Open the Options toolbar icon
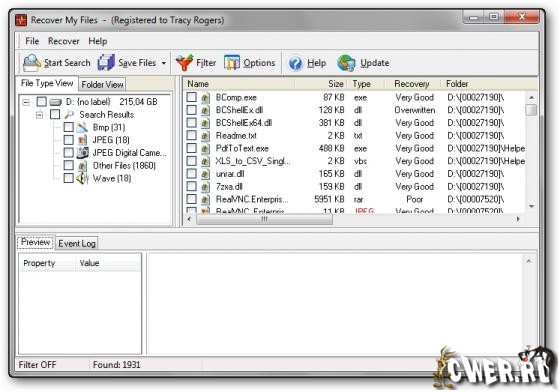560x392 pixels. (x=232, y=63)
